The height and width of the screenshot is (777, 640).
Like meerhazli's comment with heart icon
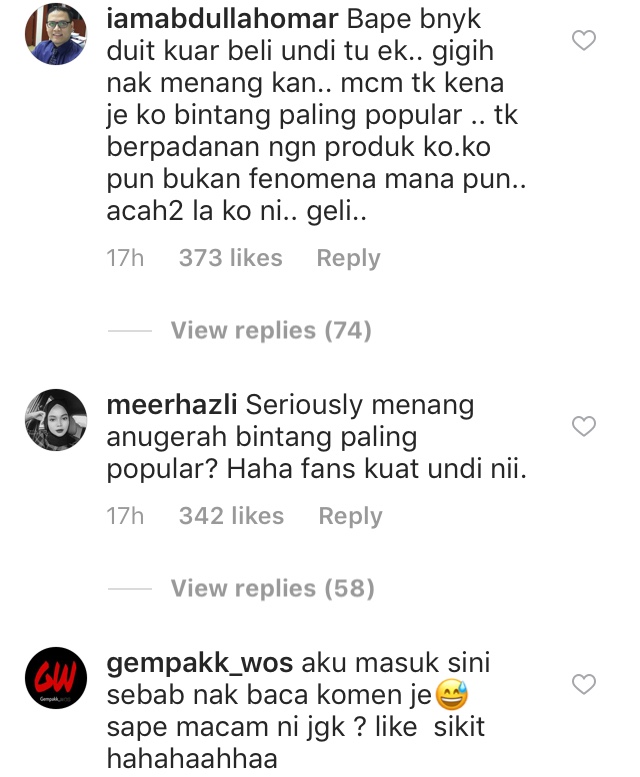point(584,426)
